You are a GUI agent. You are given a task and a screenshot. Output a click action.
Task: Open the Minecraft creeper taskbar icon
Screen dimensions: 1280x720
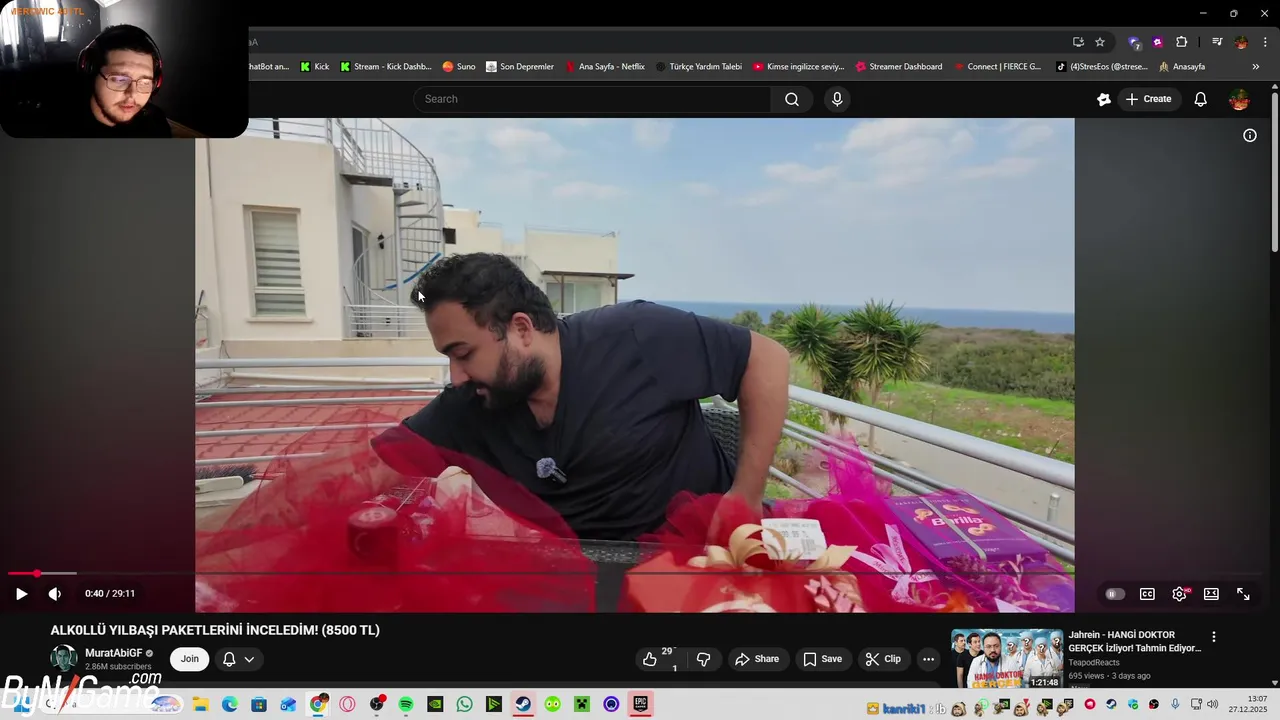click(x=582, y=705)
